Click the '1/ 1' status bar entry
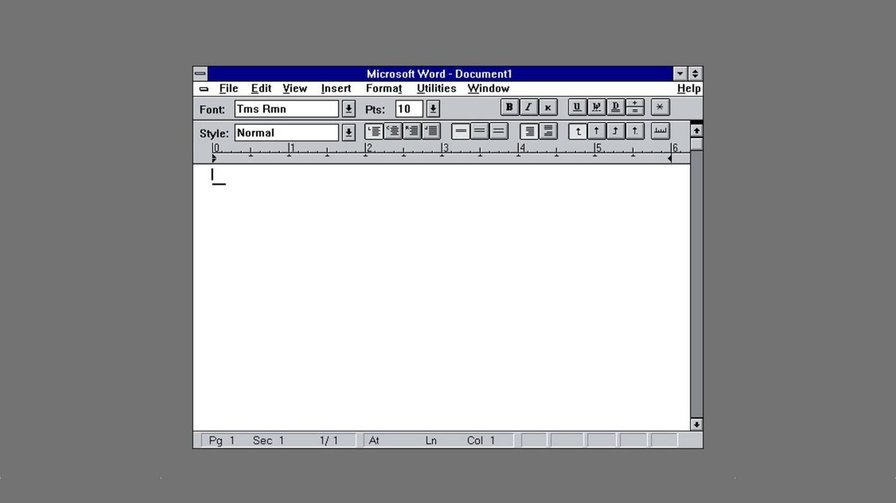 (x=329, y=441)
